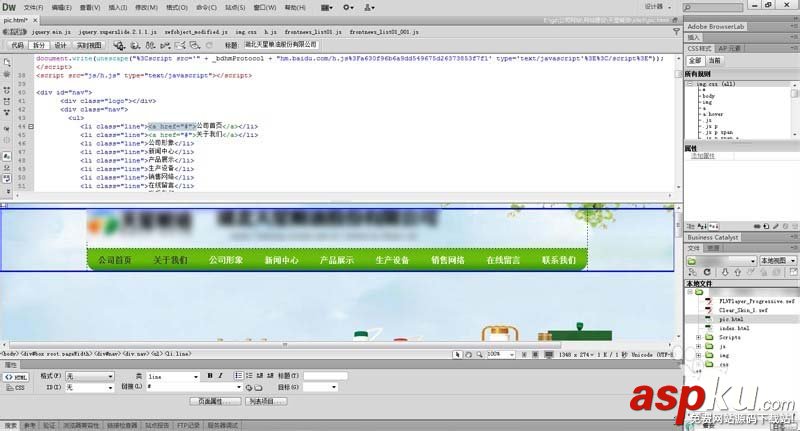Image resolution: width=800 pixels, height=431 pixels.
Task: Click the Live View button
Action: pos(89,45)
